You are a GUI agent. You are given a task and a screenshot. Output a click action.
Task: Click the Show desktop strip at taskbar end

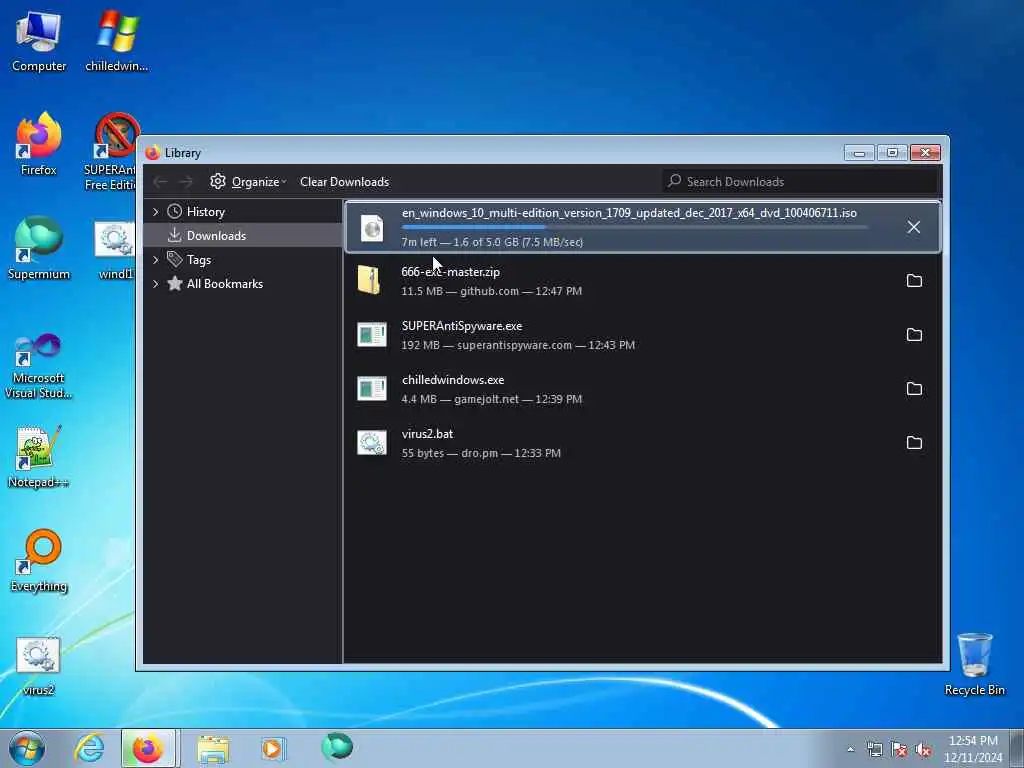click(x=1017, y=748)
